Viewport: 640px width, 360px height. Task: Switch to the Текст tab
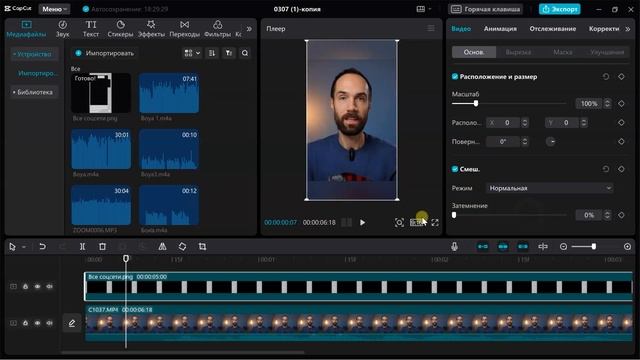click(91, 29)
